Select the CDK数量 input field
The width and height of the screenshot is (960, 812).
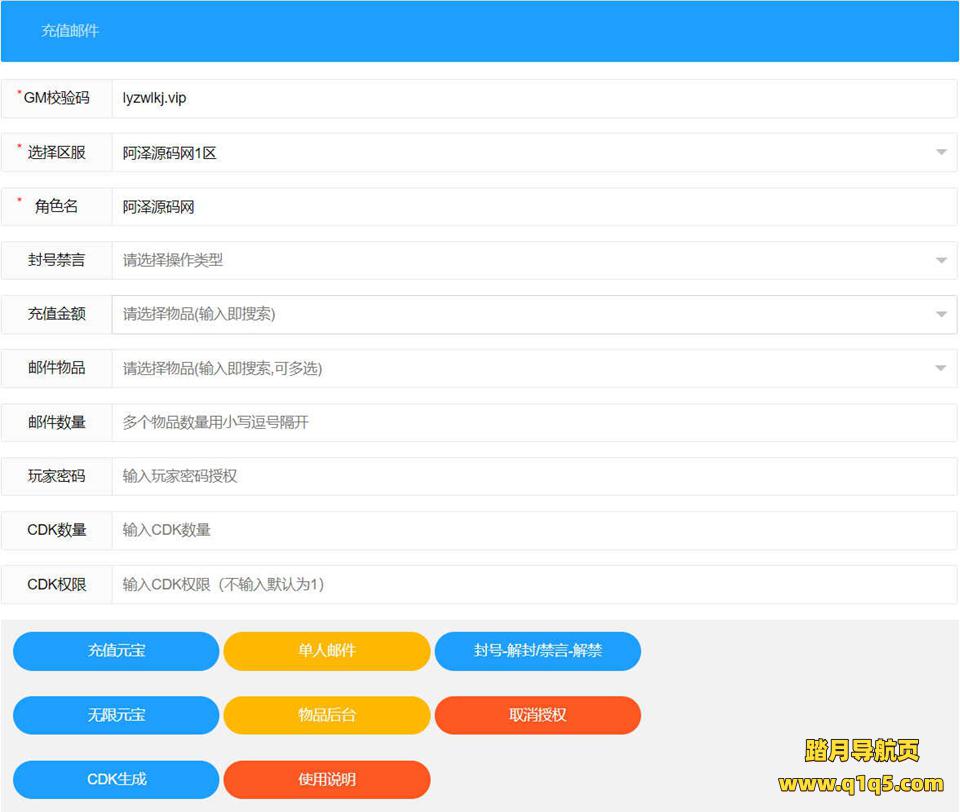coord(533,530)
